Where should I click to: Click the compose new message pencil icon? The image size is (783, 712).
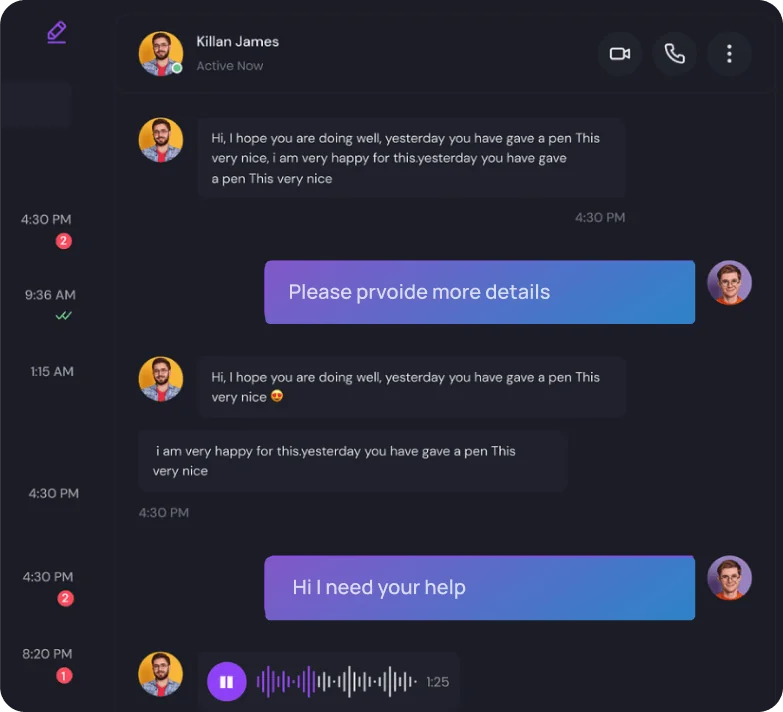click(x=57, y=32)
